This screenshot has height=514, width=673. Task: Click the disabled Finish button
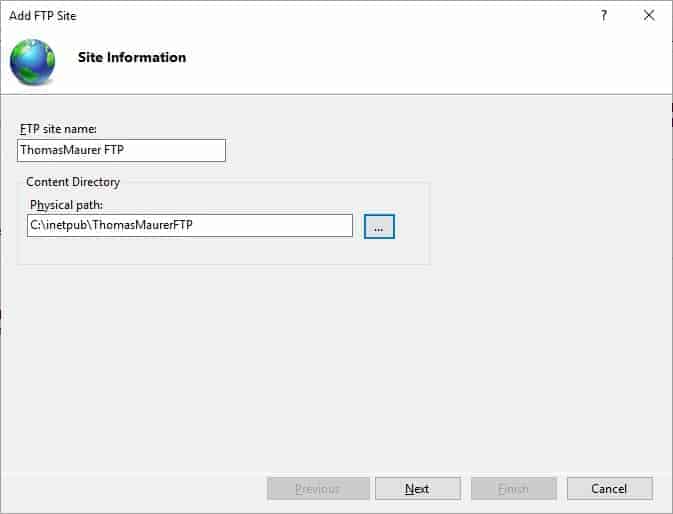[513, 488]
